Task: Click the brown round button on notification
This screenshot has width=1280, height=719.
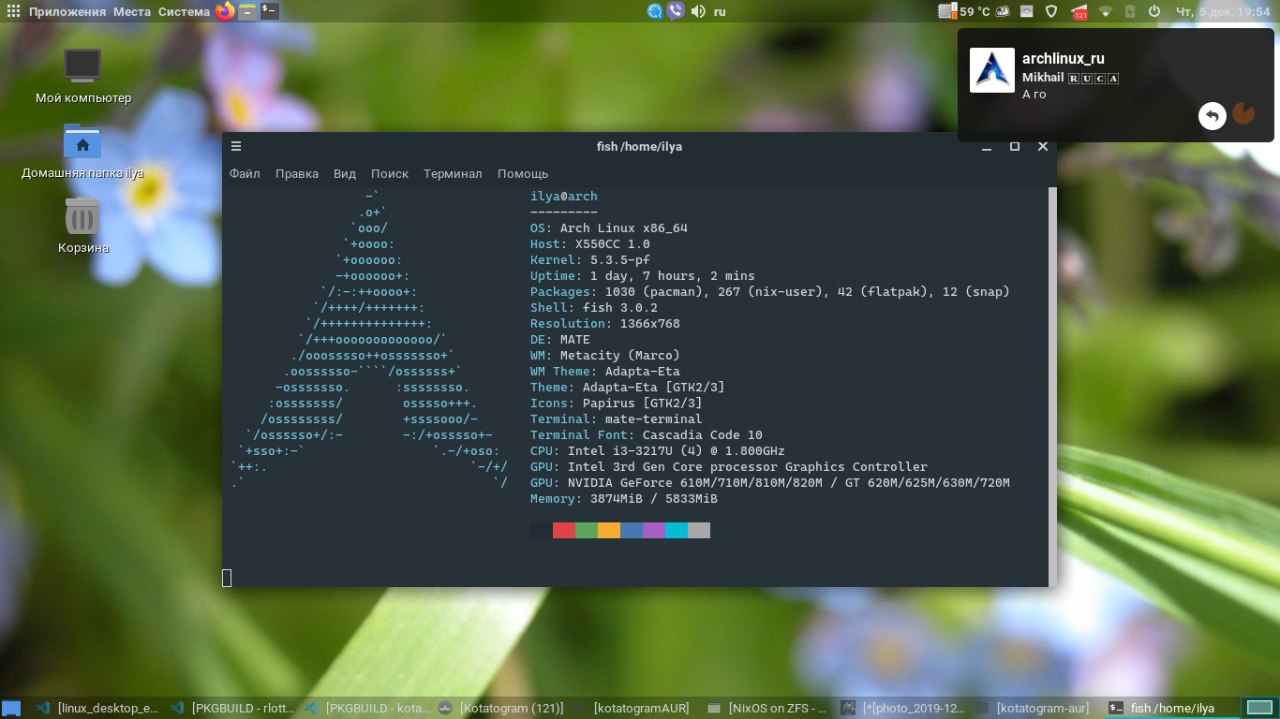Action: (1243, 113)
